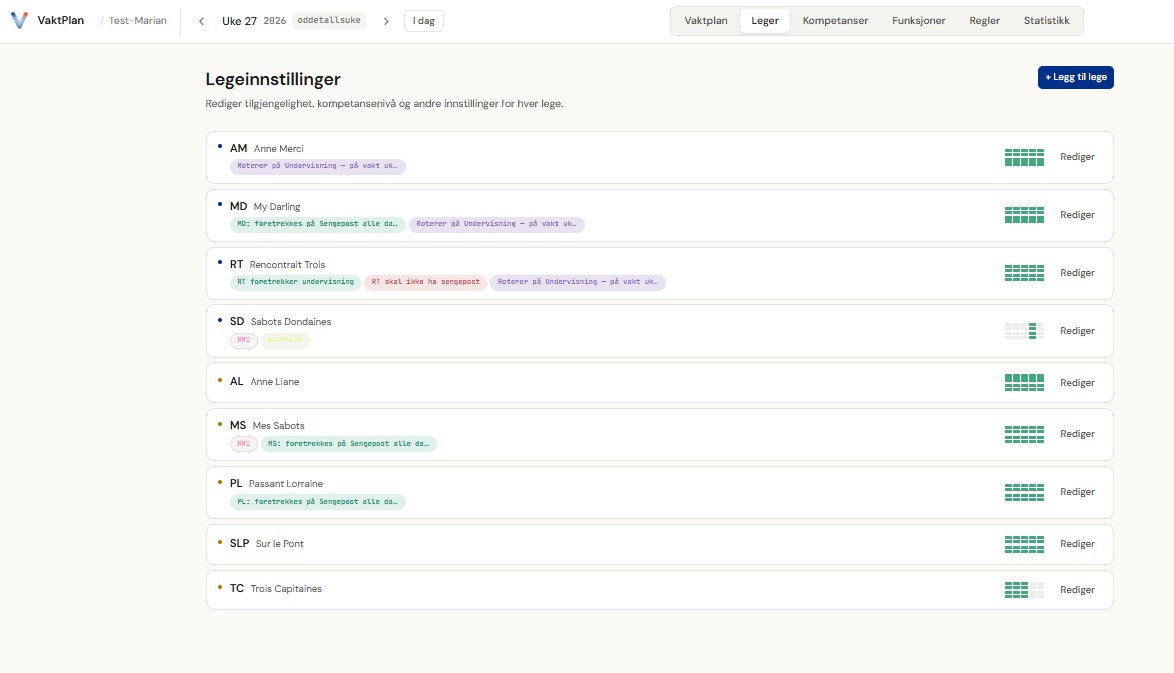Open availability grid for Passant Lorraine
This screenshot has height=673, width=1174.
pyautogui.click(x=1024, y=492)
